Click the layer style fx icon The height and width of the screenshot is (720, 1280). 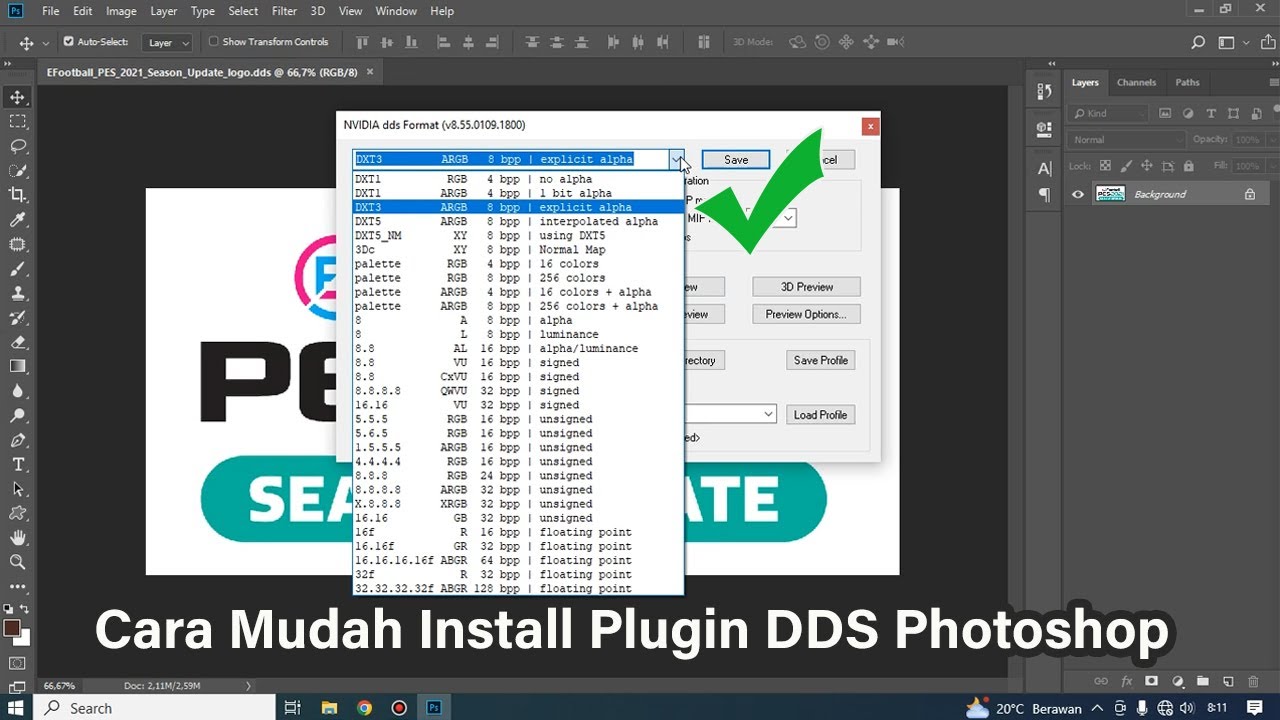point(1127,681)
